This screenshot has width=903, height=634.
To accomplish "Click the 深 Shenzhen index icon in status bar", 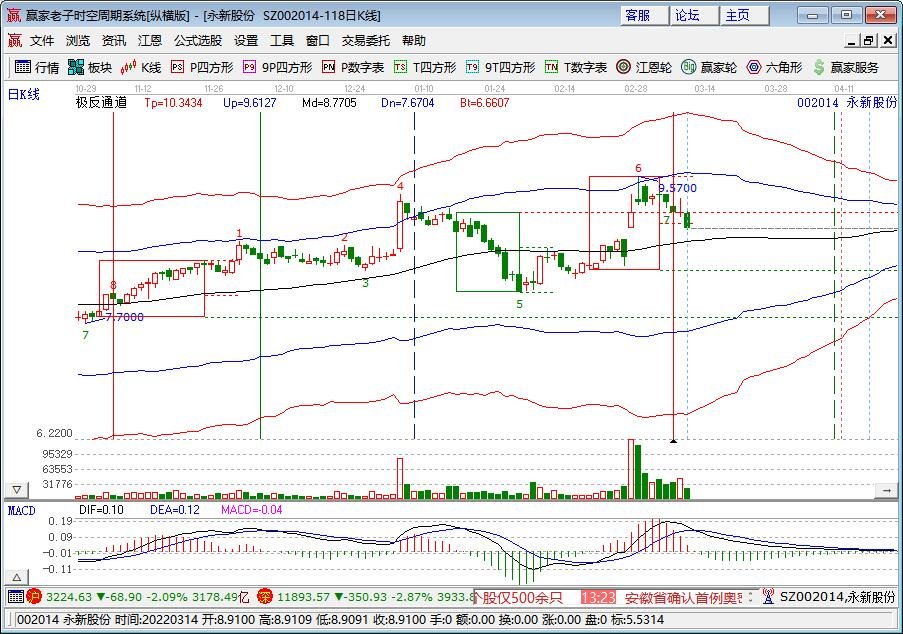I will [x=265, y=597].
